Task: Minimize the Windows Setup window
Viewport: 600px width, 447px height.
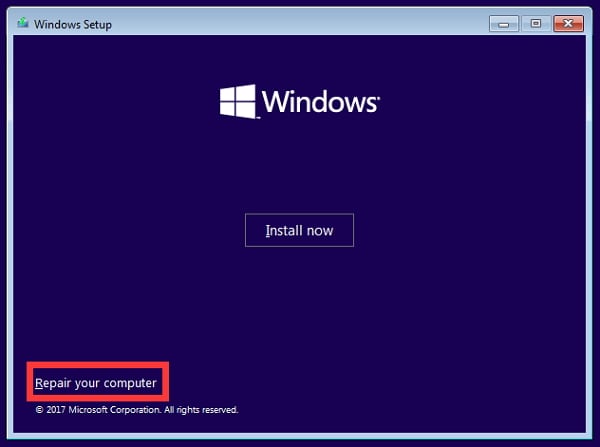Action: pyautogui.click(x=504, y=24)
